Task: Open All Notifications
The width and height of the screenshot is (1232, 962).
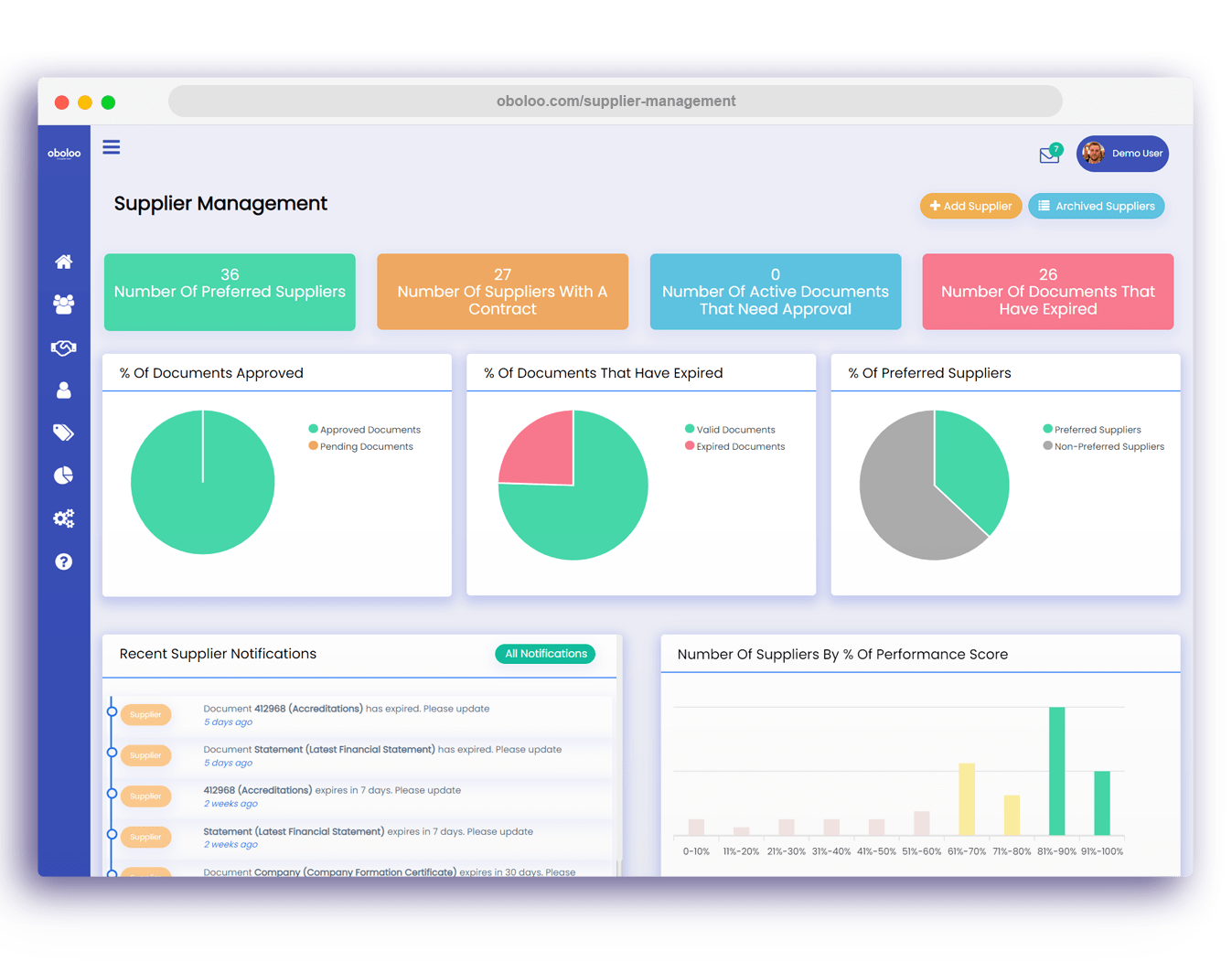Action: point(545,653)
